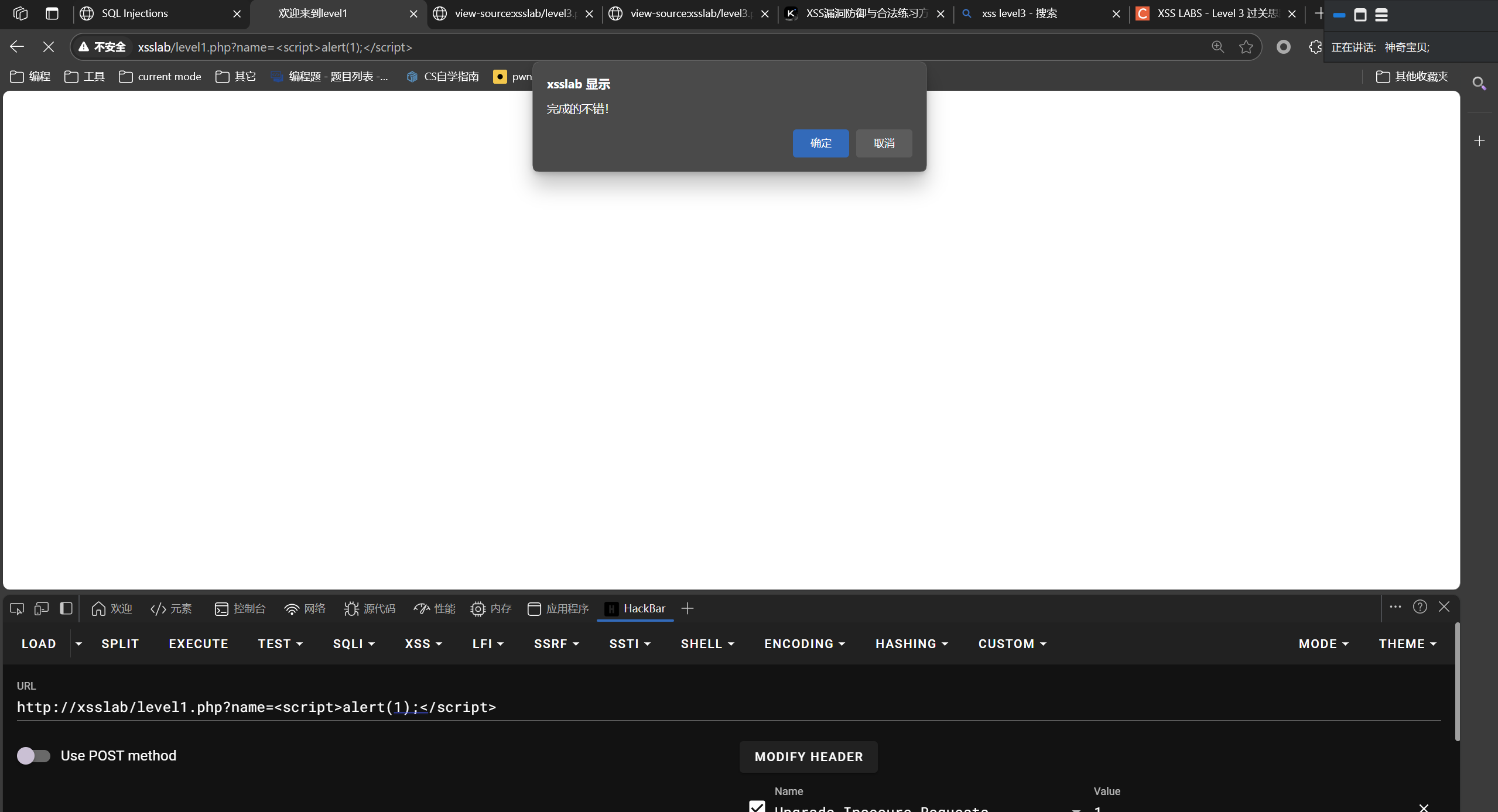Open the extensions puzzle icon
Viewport: 1498px width, 812px height.
1315,47
